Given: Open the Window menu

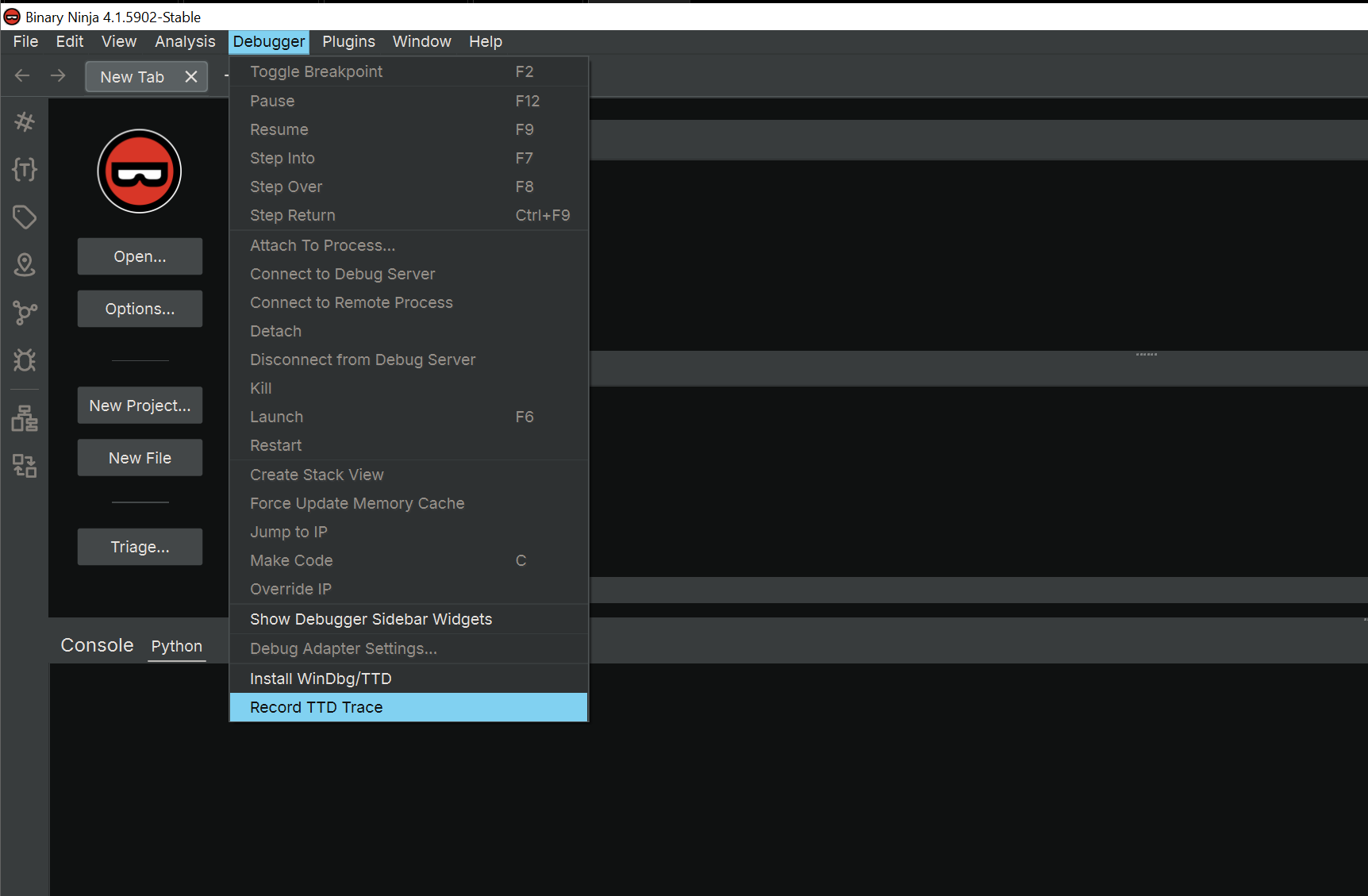Looking at the screenshot, I should click(x=422, y=41).
